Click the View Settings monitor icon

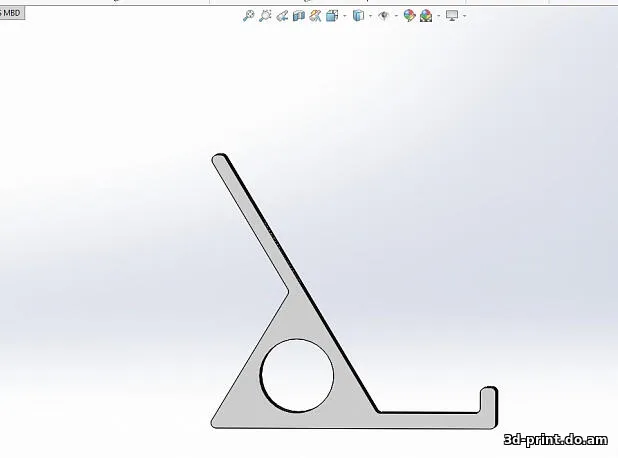452,16
